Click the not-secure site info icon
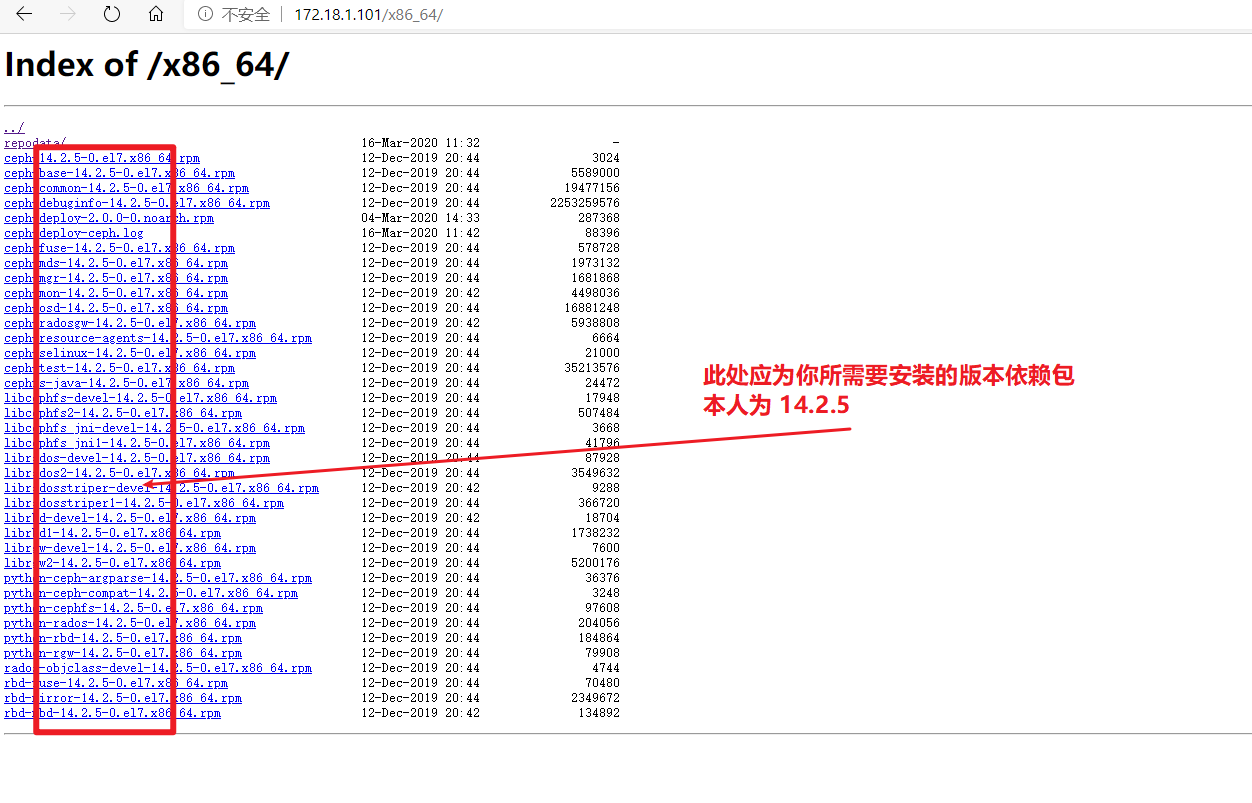This screenshot has width=1252, height=803. [x=205, y=15]
